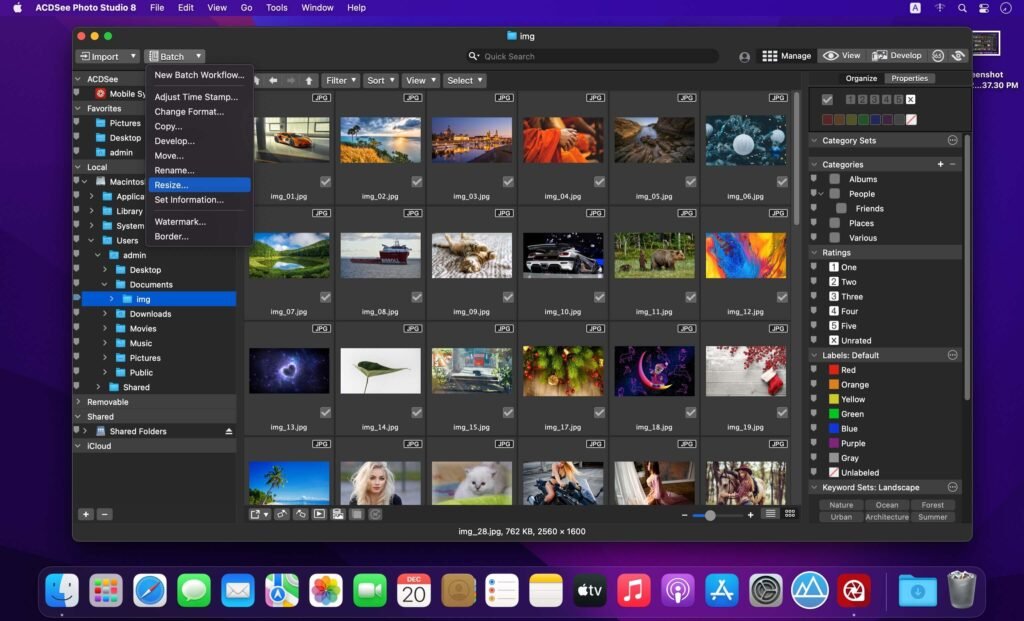Click the Import button
Image resolution: width=1024 pixels, height=621 pixels.
click(x=104, y=56)
